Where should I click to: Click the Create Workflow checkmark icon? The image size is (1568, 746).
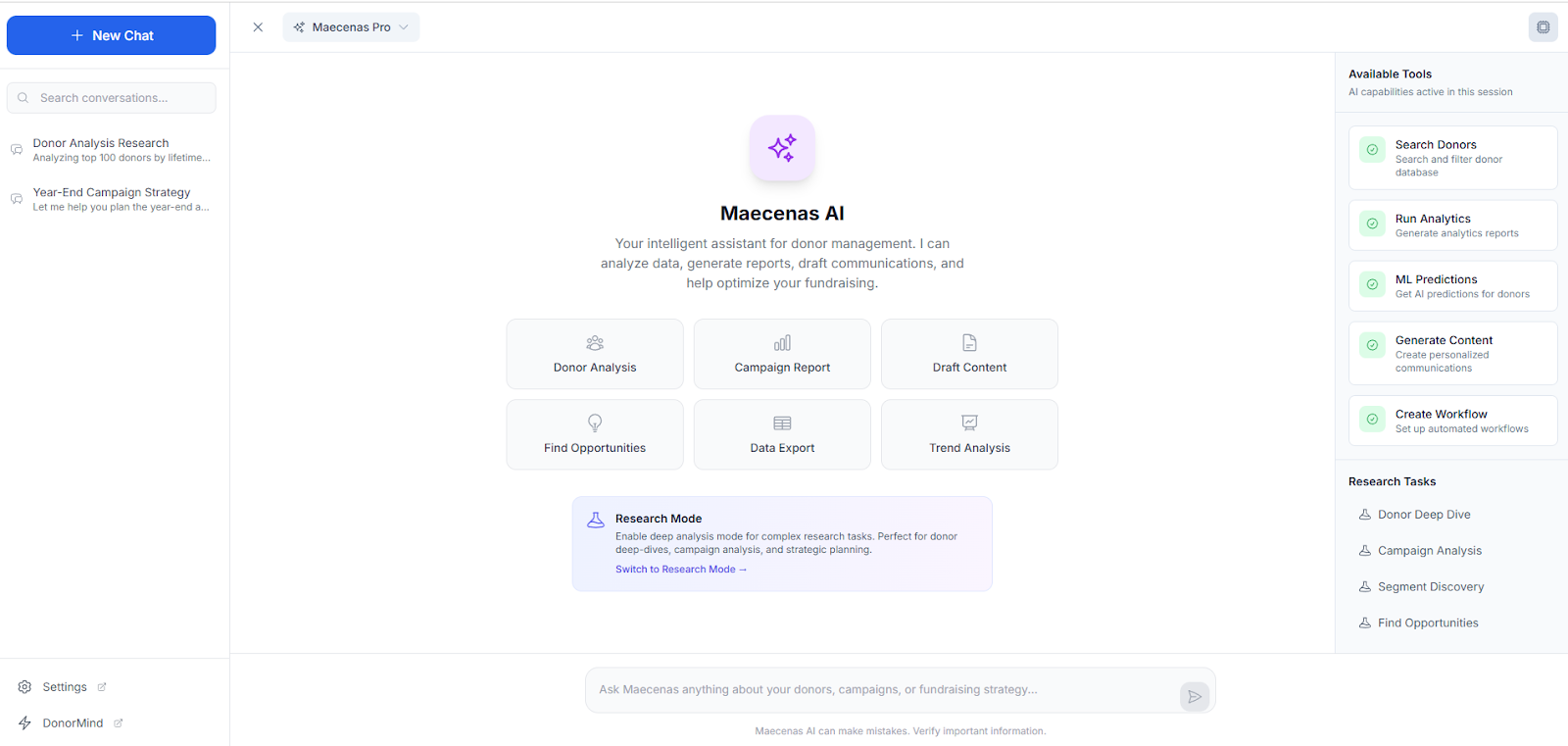1372,419
